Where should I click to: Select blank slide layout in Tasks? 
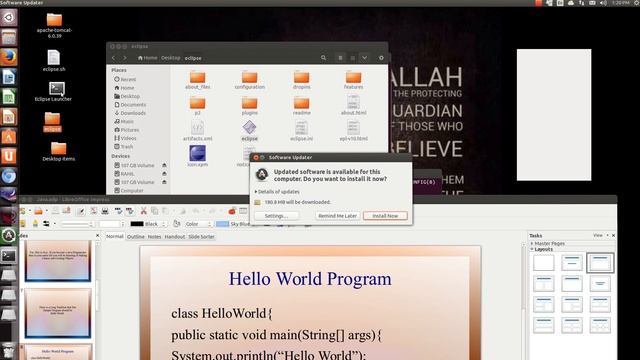tap(544, 262)
